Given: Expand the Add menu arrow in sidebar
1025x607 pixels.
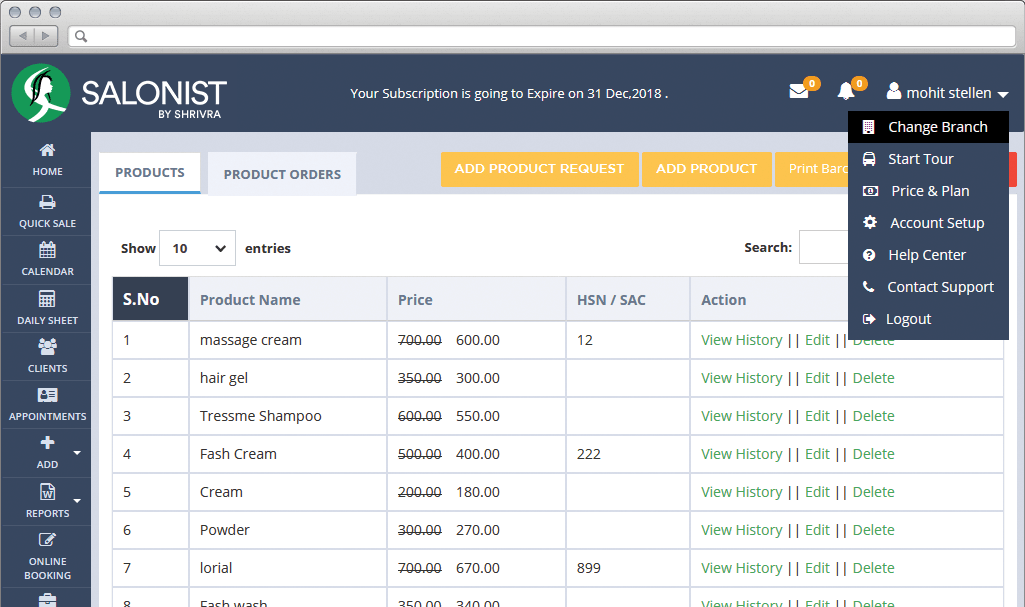Looking at the screenshot, I should (77, 453).
